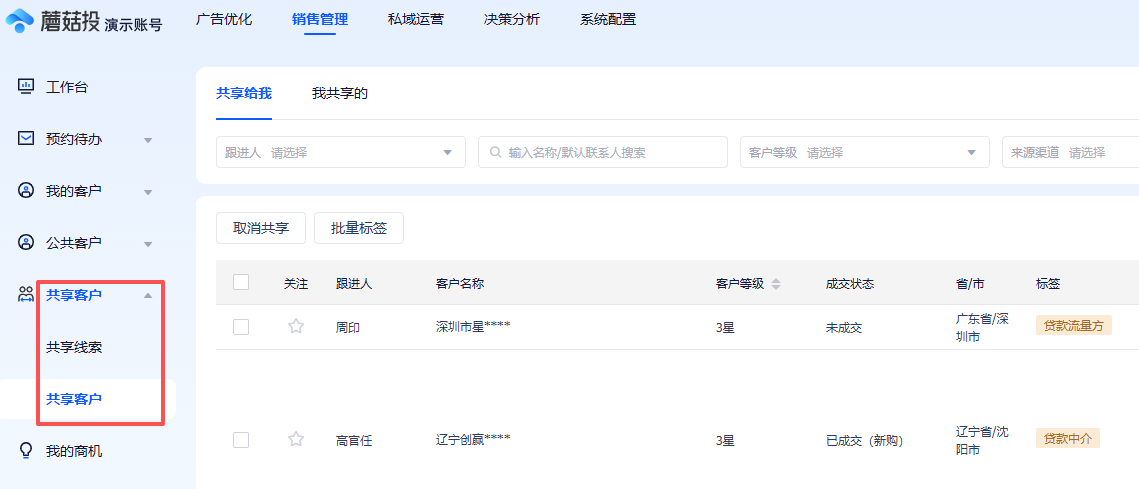The image size is (1139, 489).
Task: Click the 公共客户 person icon
Action: tap(25, 243)
